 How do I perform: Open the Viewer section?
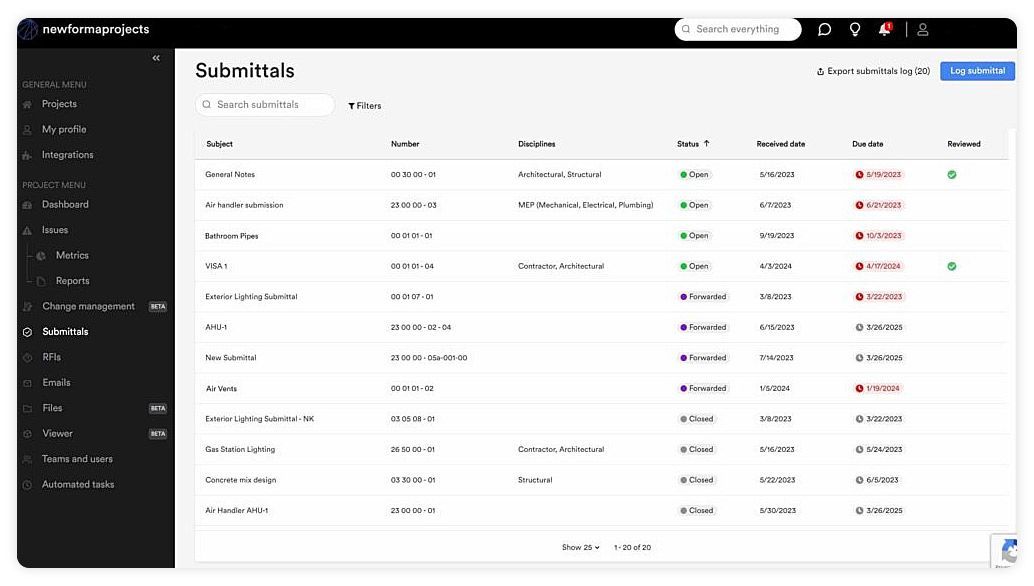coord(57,433)
